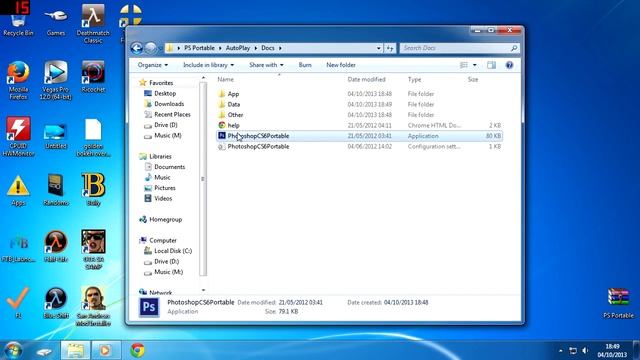640x360 pixels.
Task: Open the Ricochet desktop shortcut
Action: [x=93, y=77]
